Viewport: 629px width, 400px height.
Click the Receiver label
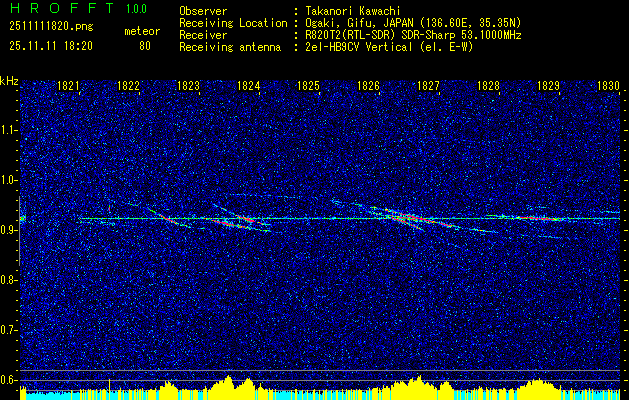point(203,35)
